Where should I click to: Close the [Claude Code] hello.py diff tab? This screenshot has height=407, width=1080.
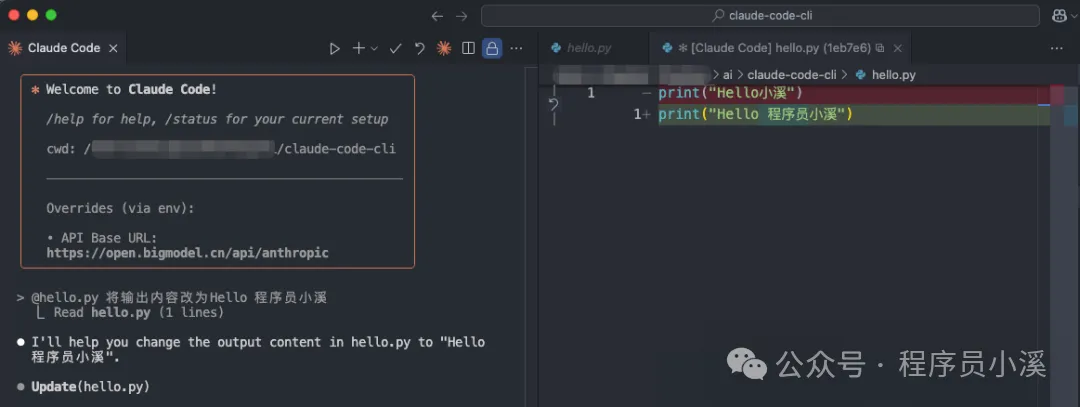click(897, 48)
